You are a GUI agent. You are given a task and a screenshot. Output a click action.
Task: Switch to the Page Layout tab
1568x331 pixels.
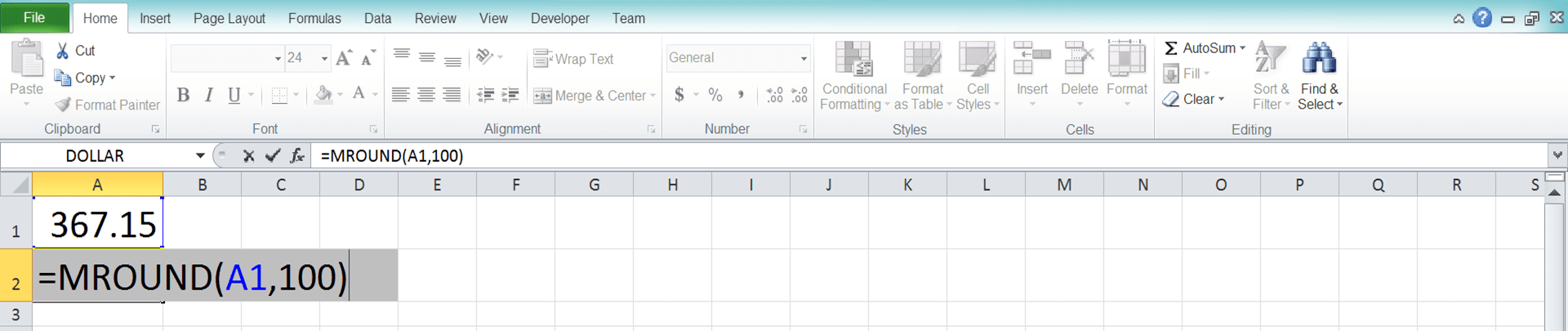coord(229,18)
